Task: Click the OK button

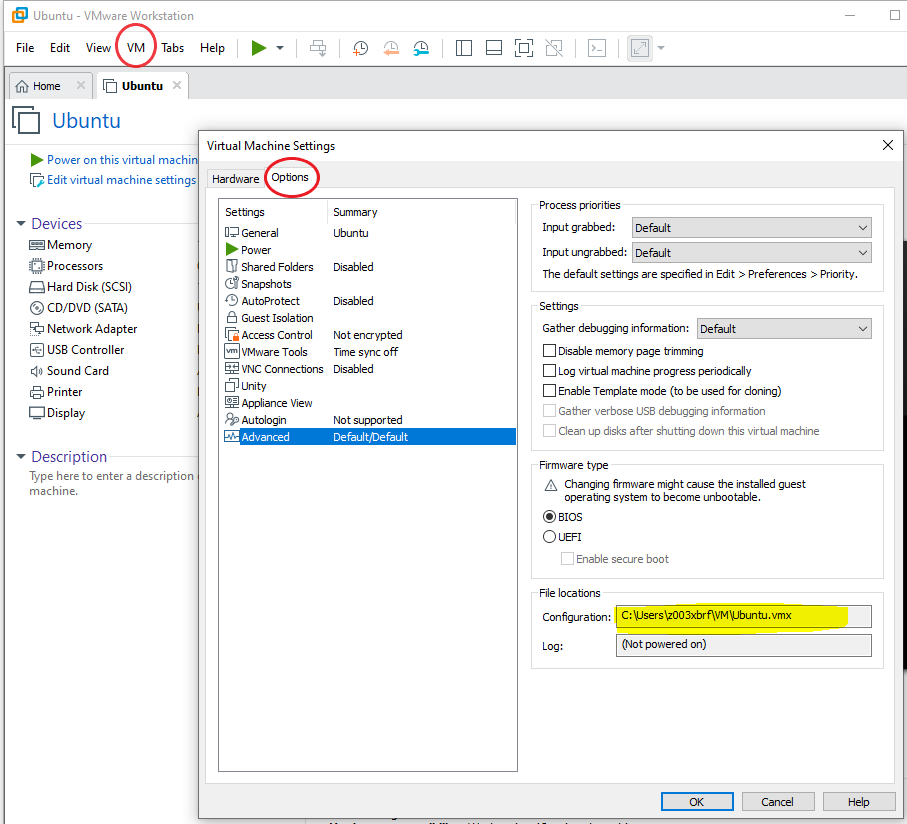Action: (697, 801)
